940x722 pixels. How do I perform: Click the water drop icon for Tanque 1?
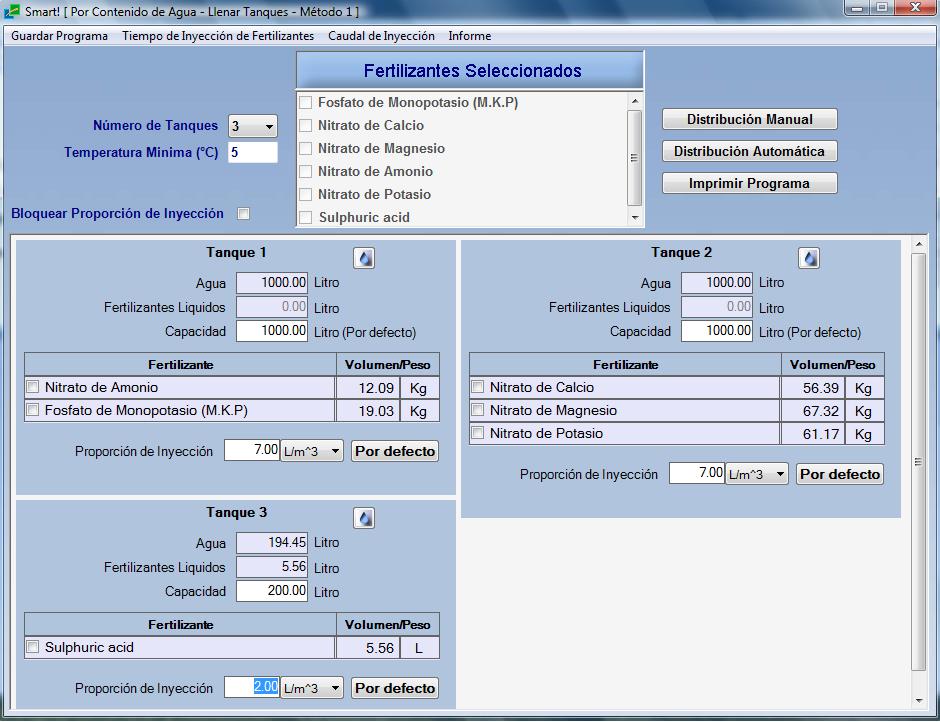(364, 258)
